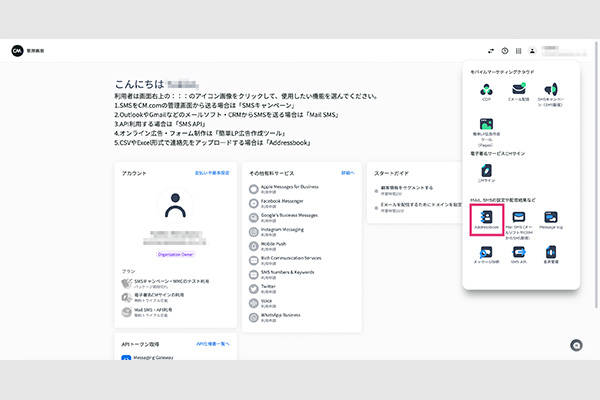Click the clock history icon in the header
The height and width of the screenshot is (400, 600).
tap(505, 50)
